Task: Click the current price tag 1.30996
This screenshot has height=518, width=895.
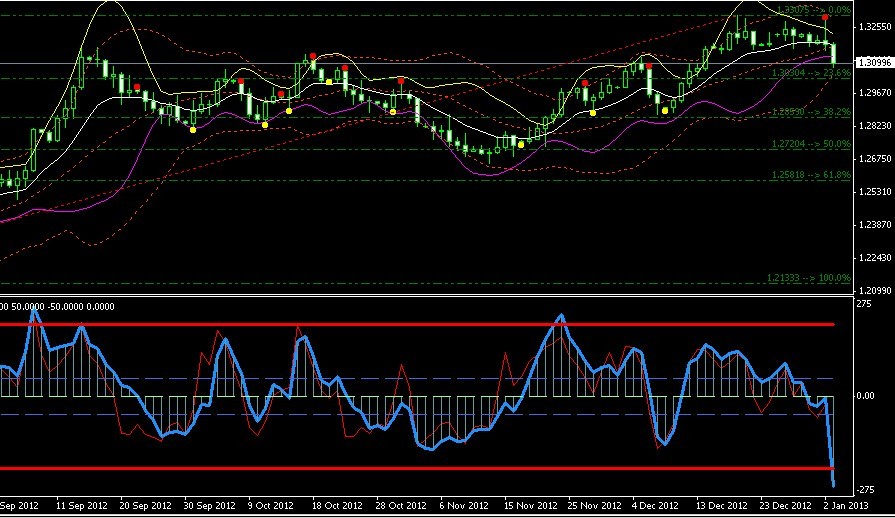Action: tap(874, 64)
